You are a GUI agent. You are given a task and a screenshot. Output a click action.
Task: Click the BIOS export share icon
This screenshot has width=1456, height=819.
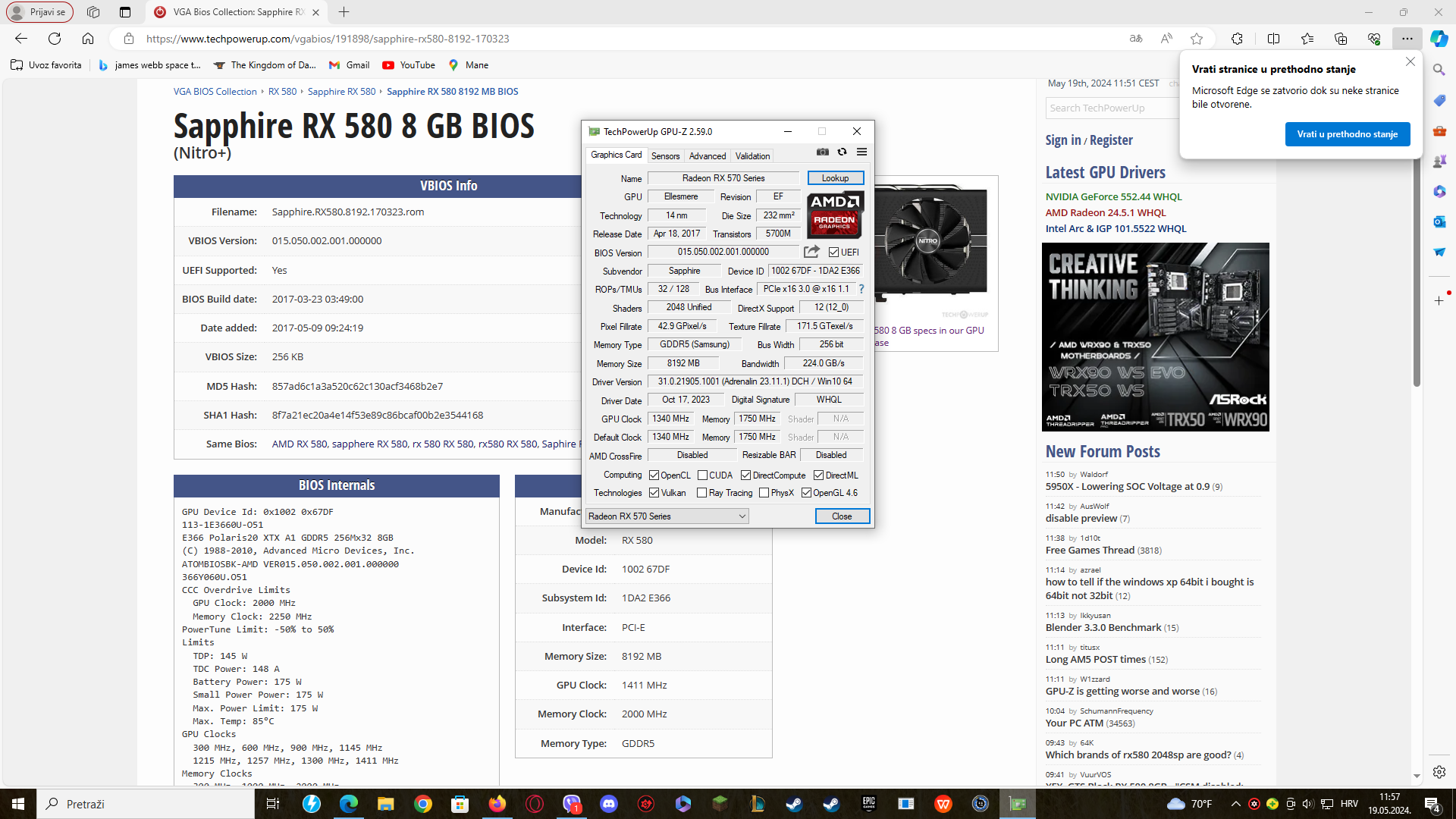coord(811,252)
